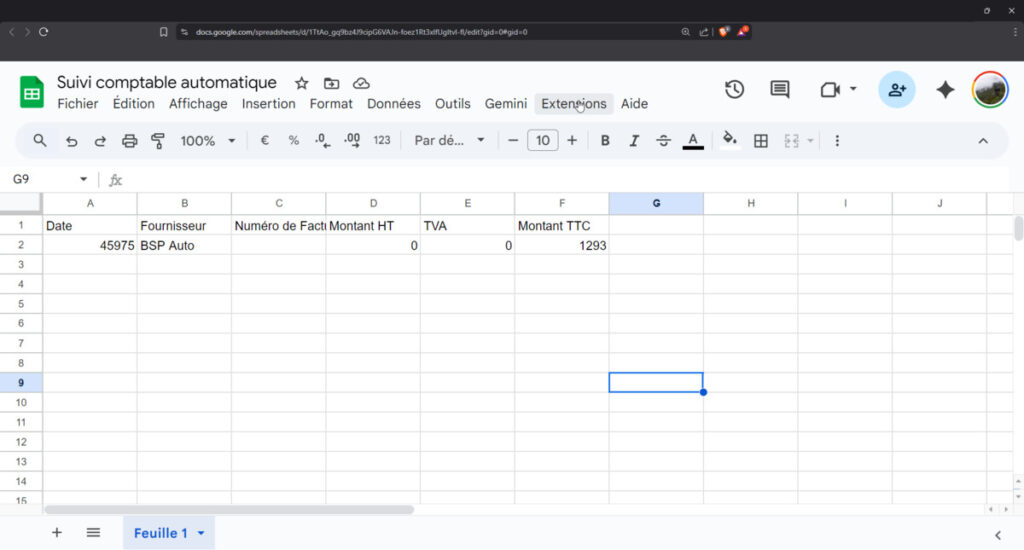Open the Extensions menu
This screenshot has height=550, width=1024.
click(573, 104)
